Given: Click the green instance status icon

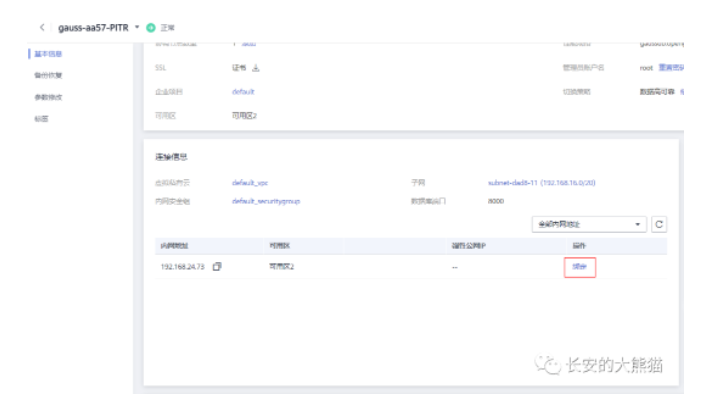Looking at the screenshot, I should pos(151,28).
